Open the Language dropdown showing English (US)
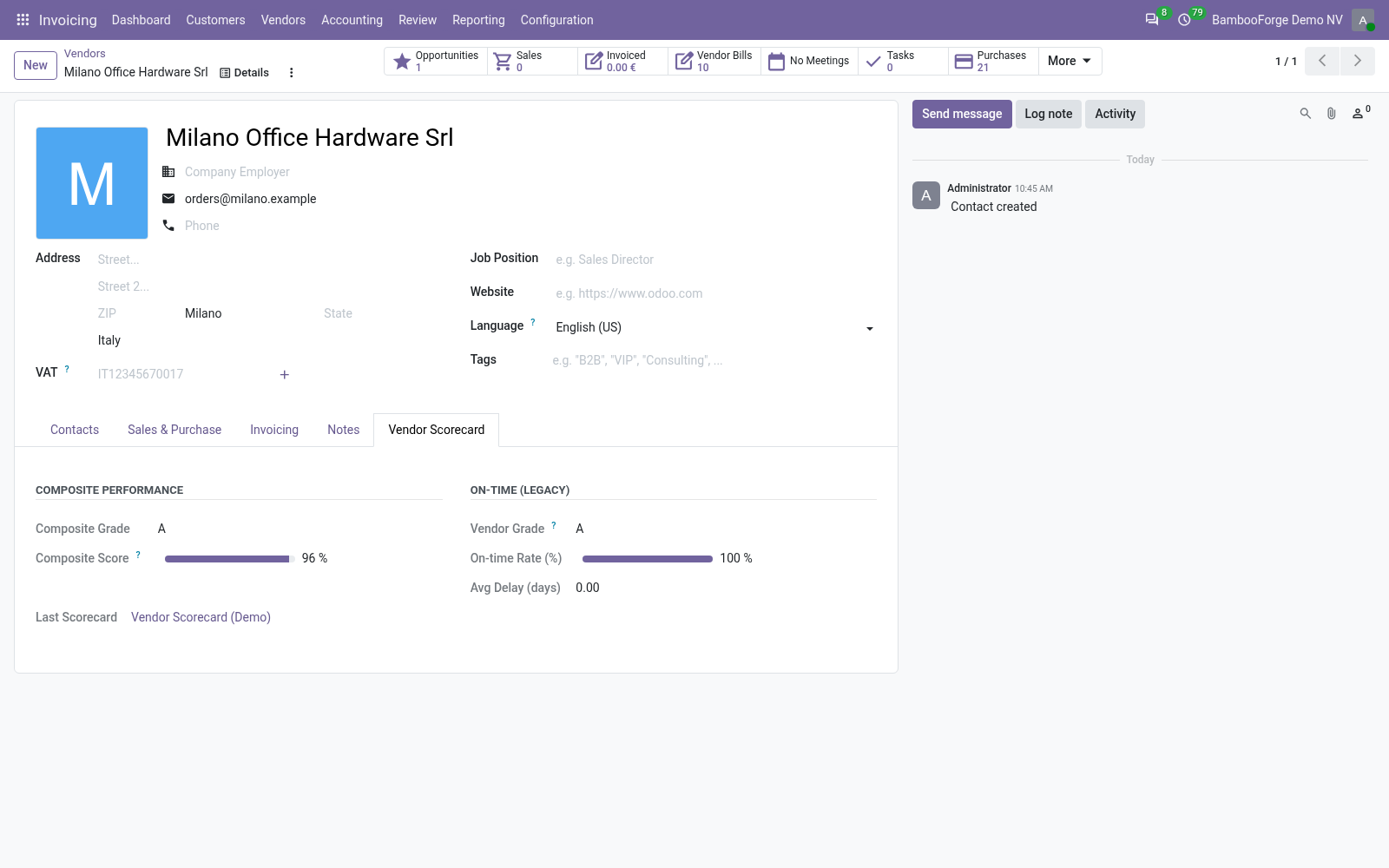Image resolution: width=1389 pixels, height=868 pixels. pyautogui.click(x=714, y=327)
